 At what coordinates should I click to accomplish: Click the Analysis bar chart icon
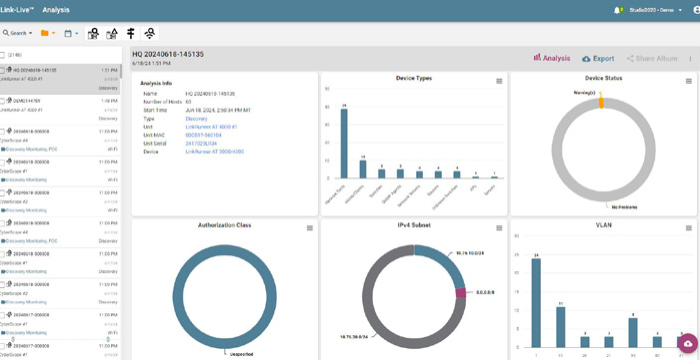pos(537,58)
